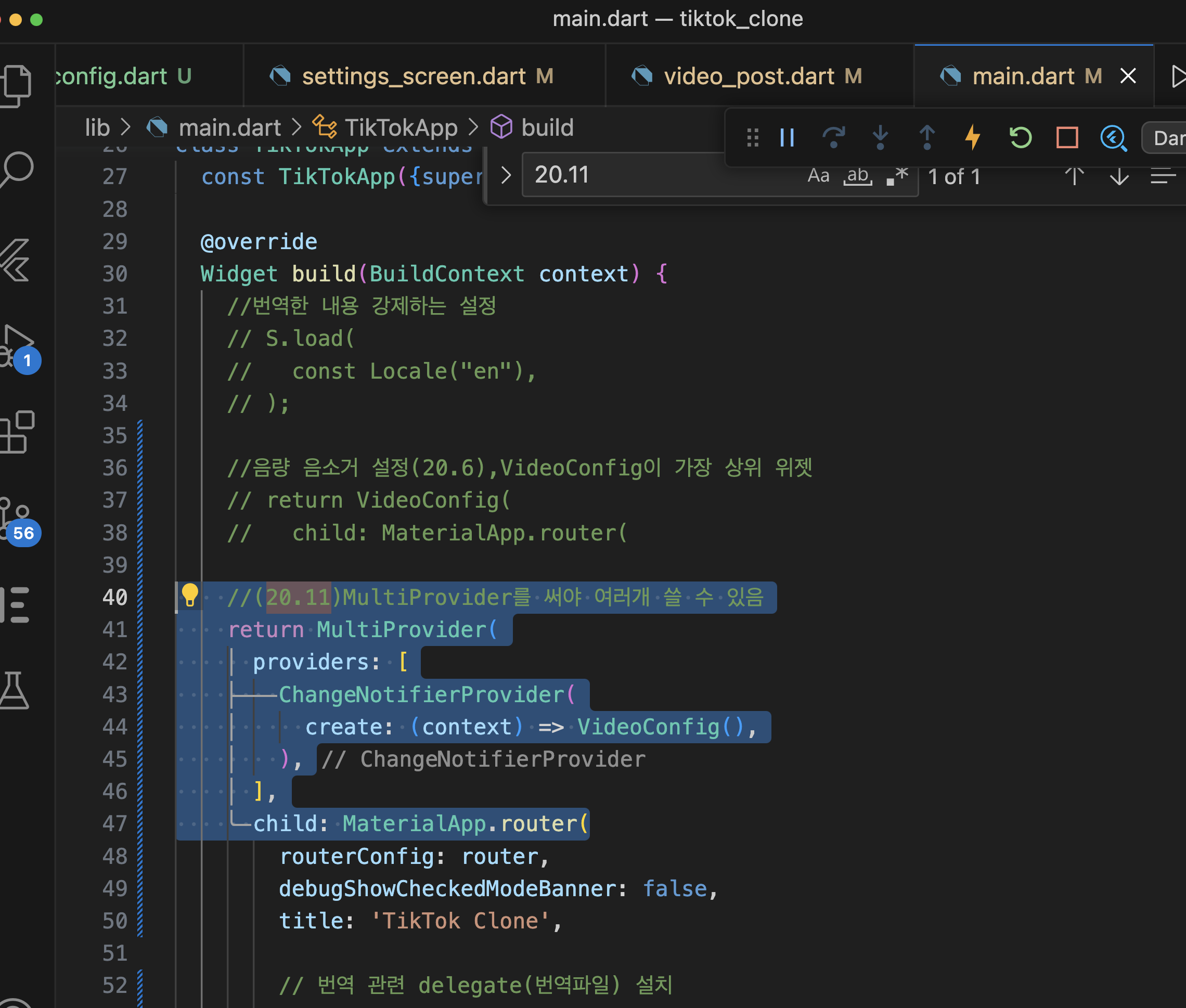Open TikTokApp breadcrumb dropdown
This screenshot has height=1008, width=1186.
click(400, 127)
